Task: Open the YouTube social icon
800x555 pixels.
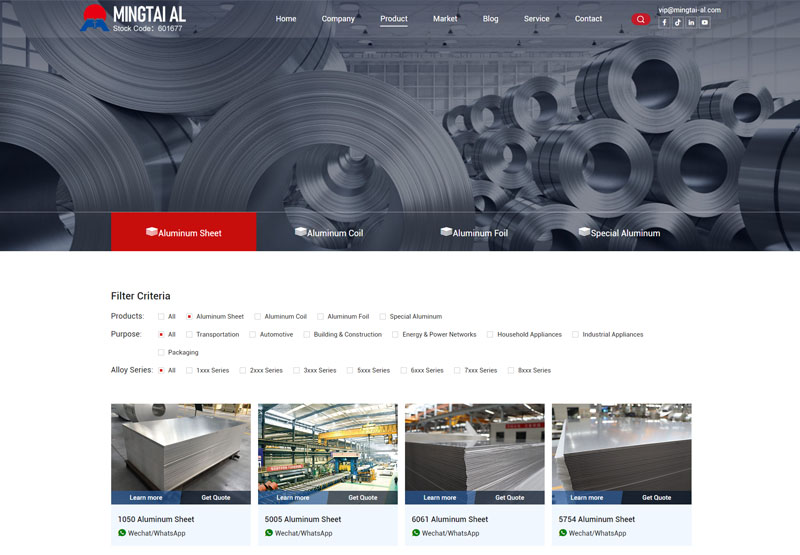Action: (704, 23)
